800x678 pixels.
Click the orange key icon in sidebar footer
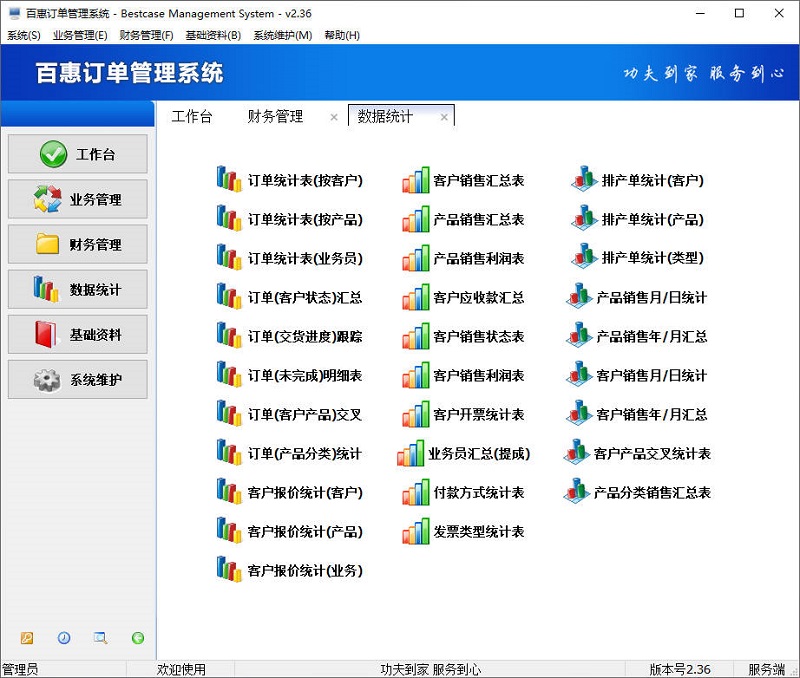tap(27, 638)
